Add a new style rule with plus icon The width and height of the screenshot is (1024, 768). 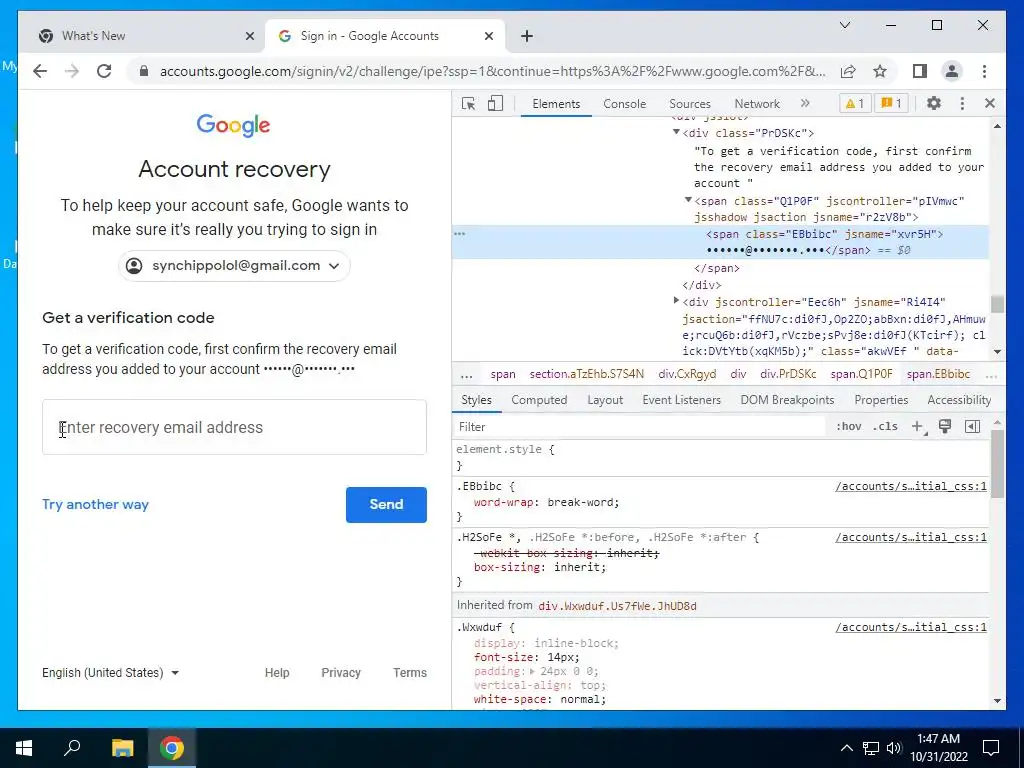[x=918, y=426]
